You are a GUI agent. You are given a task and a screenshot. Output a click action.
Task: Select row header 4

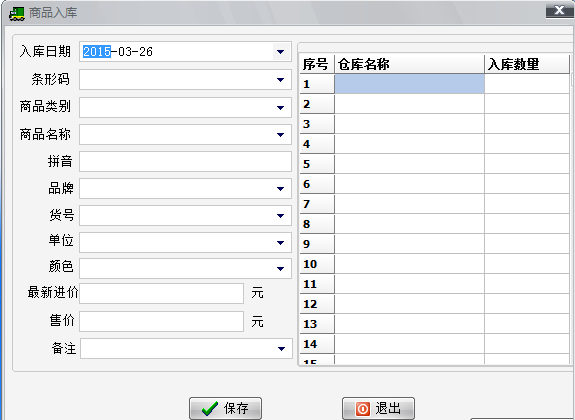click(317, 144)
